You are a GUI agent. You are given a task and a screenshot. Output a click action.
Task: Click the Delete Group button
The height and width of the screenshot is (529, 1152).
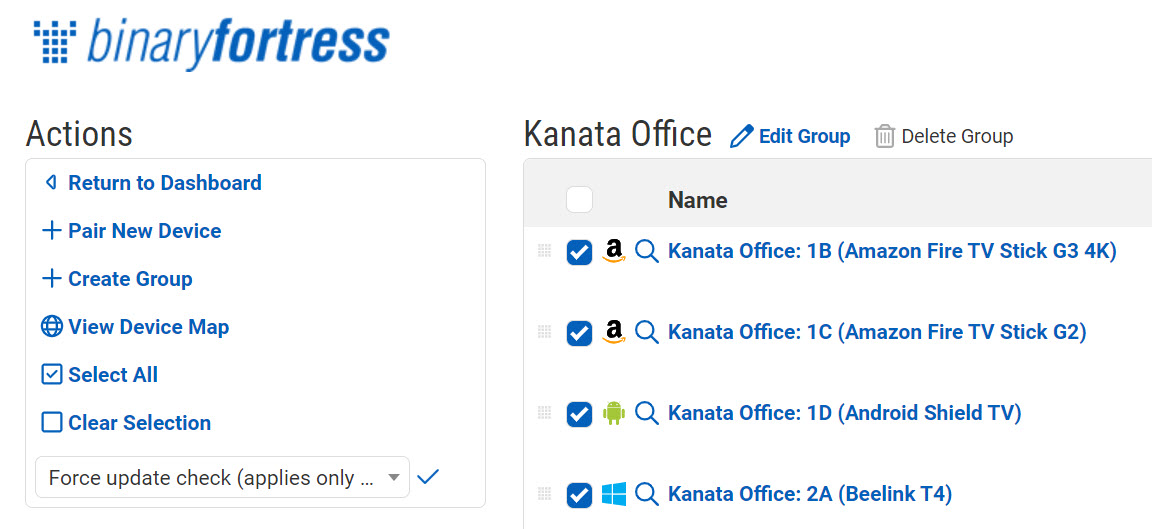point(944,136)
